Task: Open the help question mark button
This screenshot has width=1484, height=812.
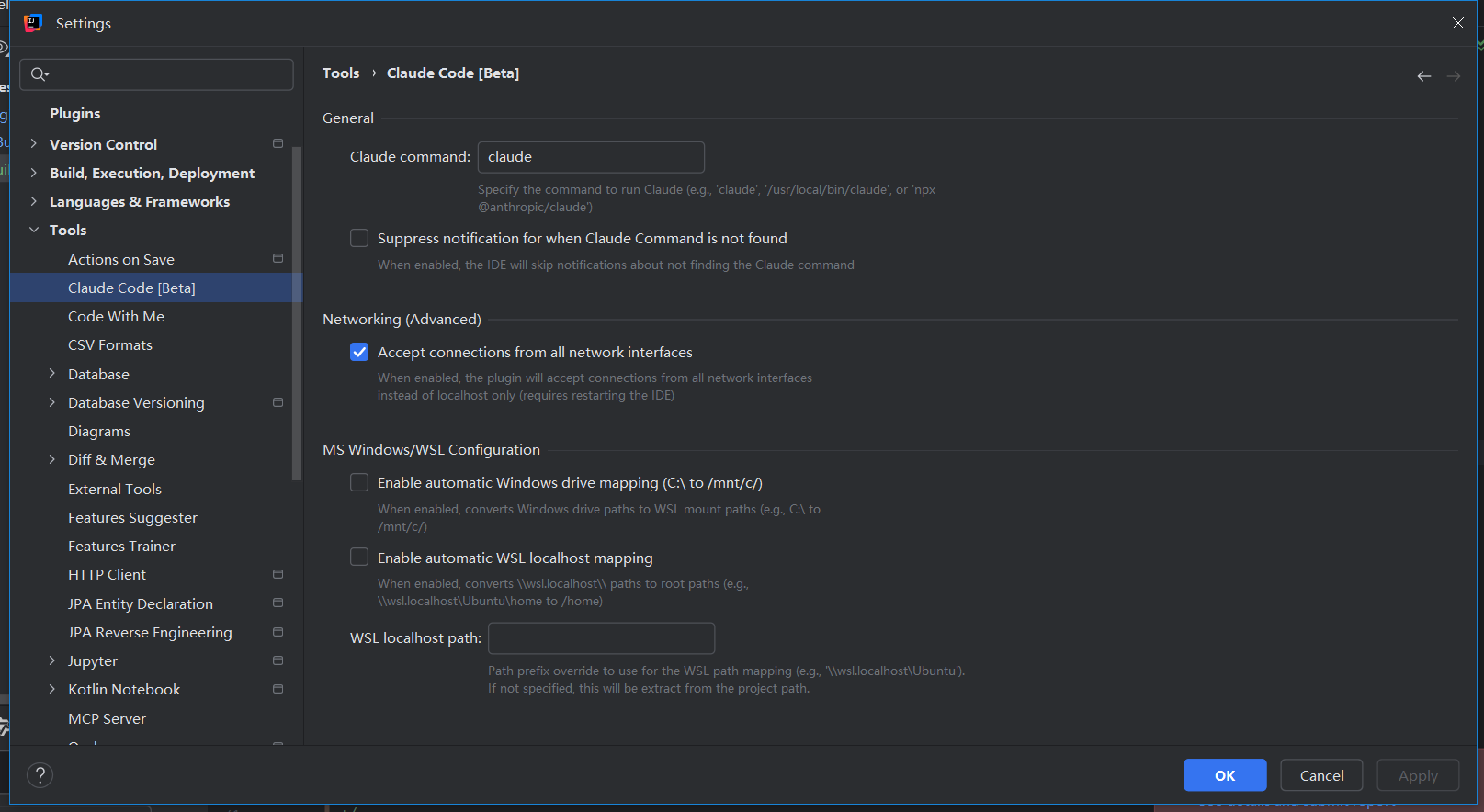Action: point(40,775)
